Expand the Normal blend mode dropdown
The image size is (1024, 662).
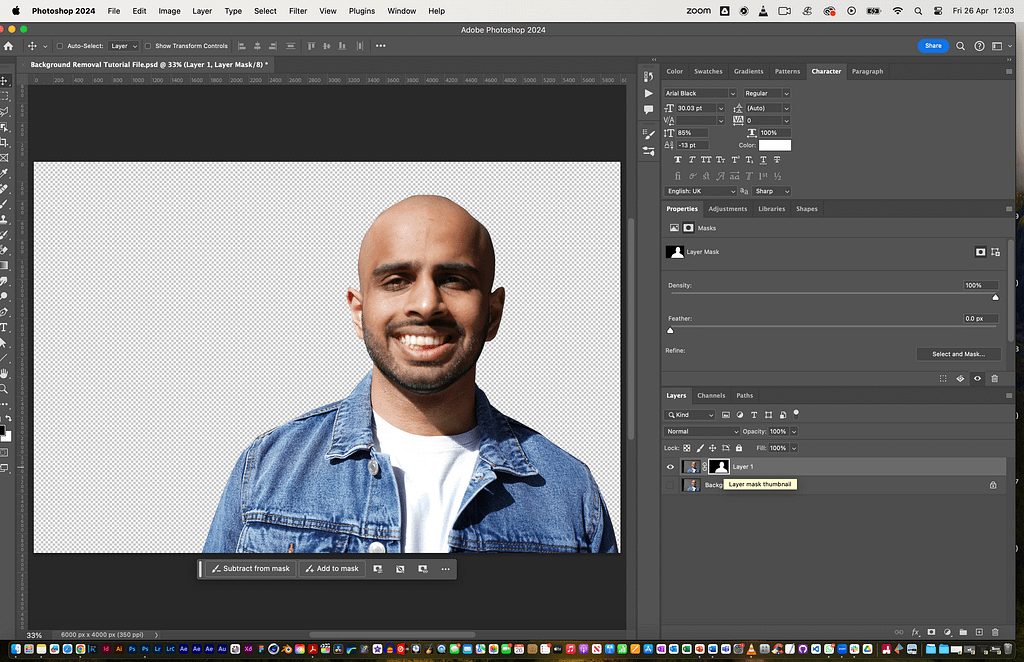pos(702,432)
